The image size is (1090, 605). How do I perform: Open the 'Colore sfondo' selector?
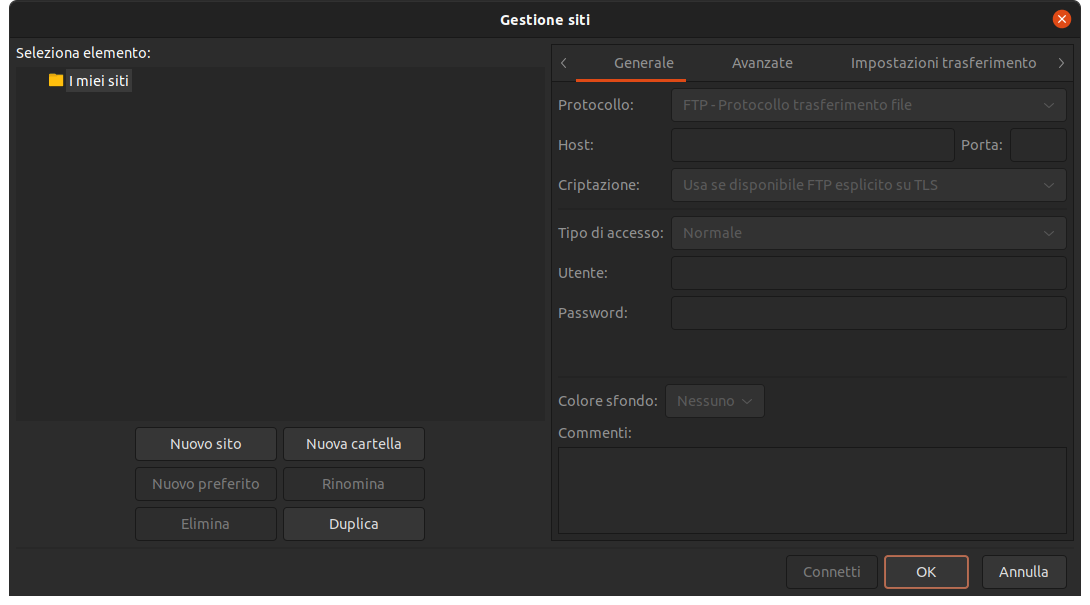(x=715, y=401)
